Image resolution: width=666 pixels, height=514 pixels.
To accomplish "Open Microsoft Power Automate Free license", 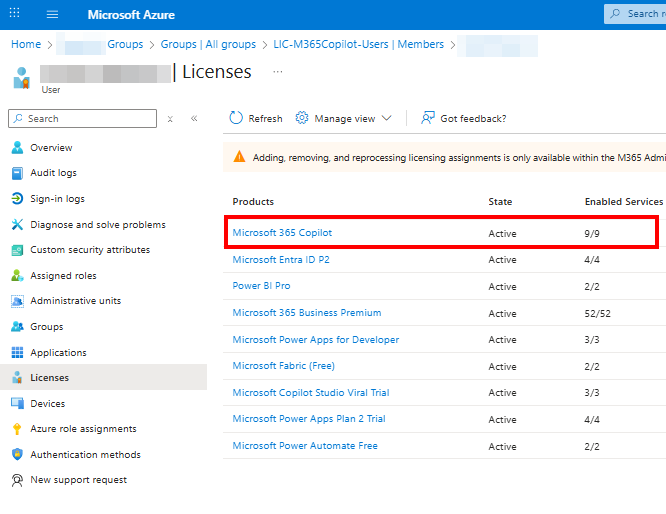I will [x=305, y=446].
